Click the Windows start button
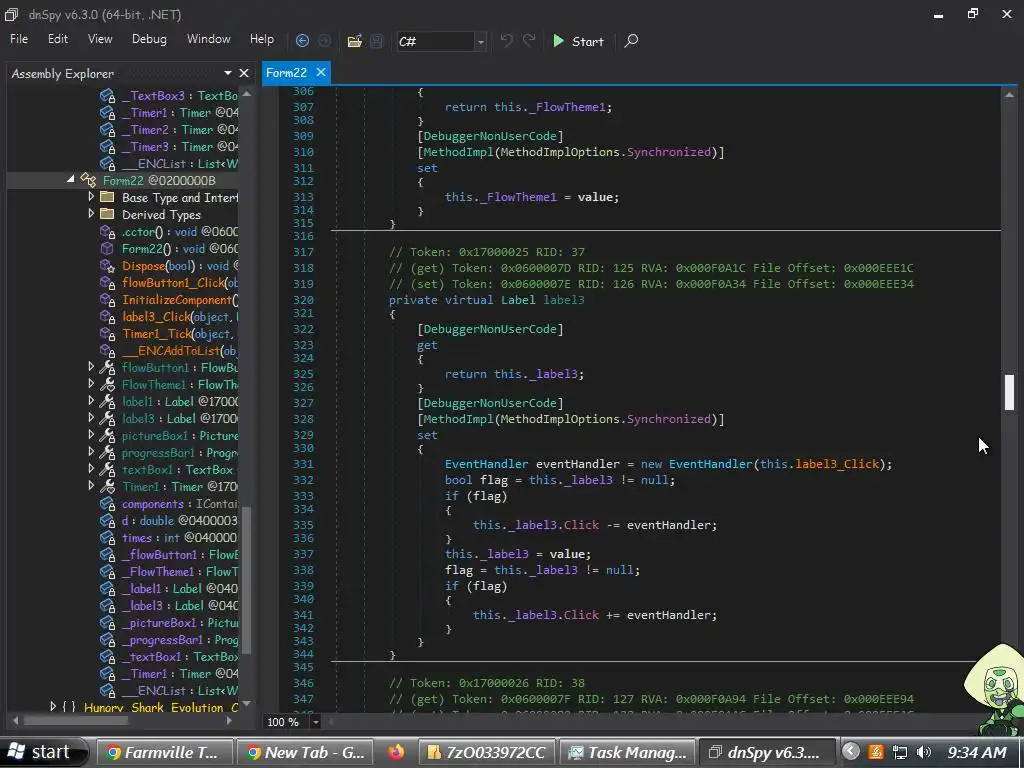The image size is (1024, 768). tap(38, 752)
